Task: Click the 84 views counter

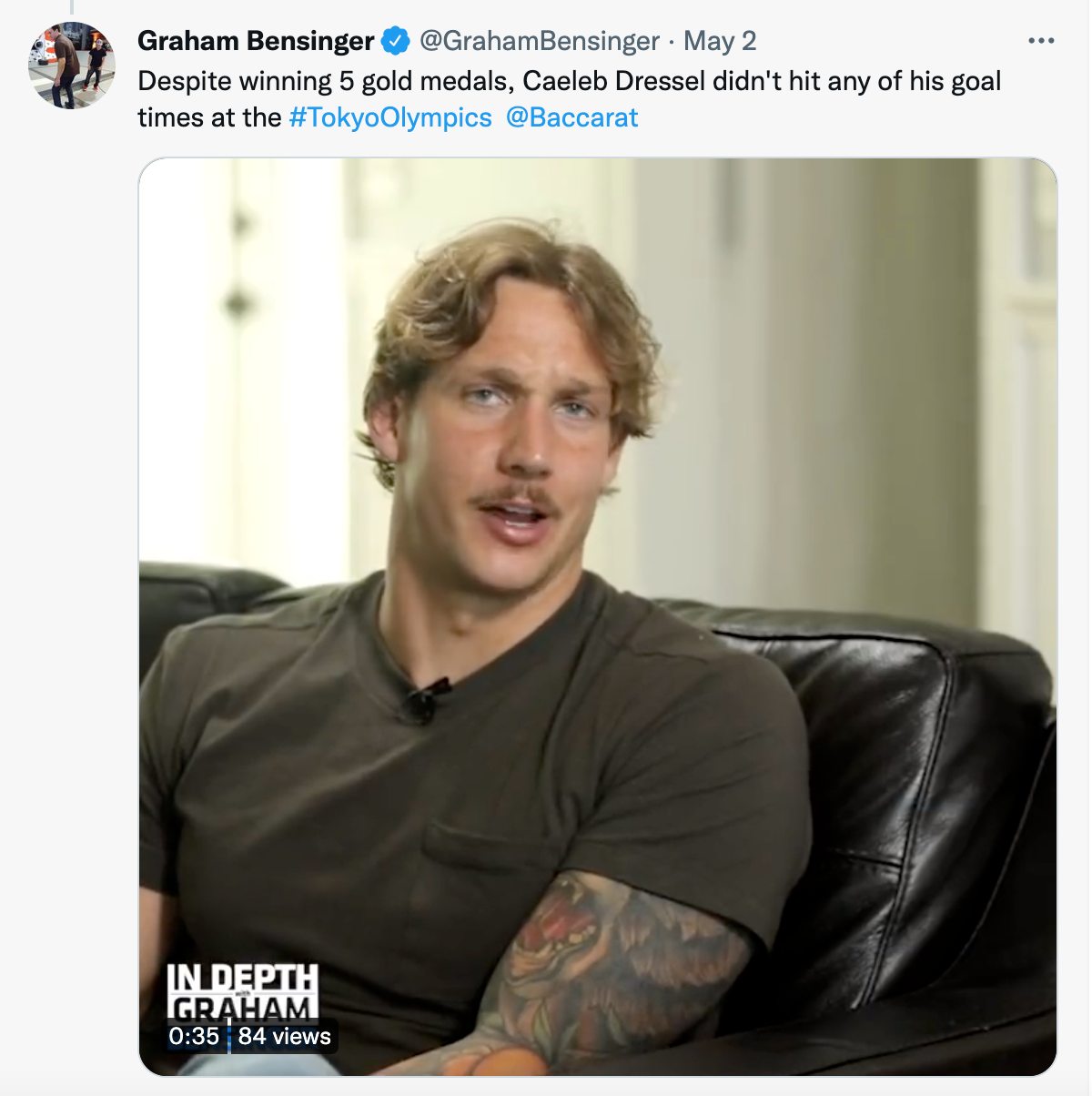Action: [x=285, y=1036]
